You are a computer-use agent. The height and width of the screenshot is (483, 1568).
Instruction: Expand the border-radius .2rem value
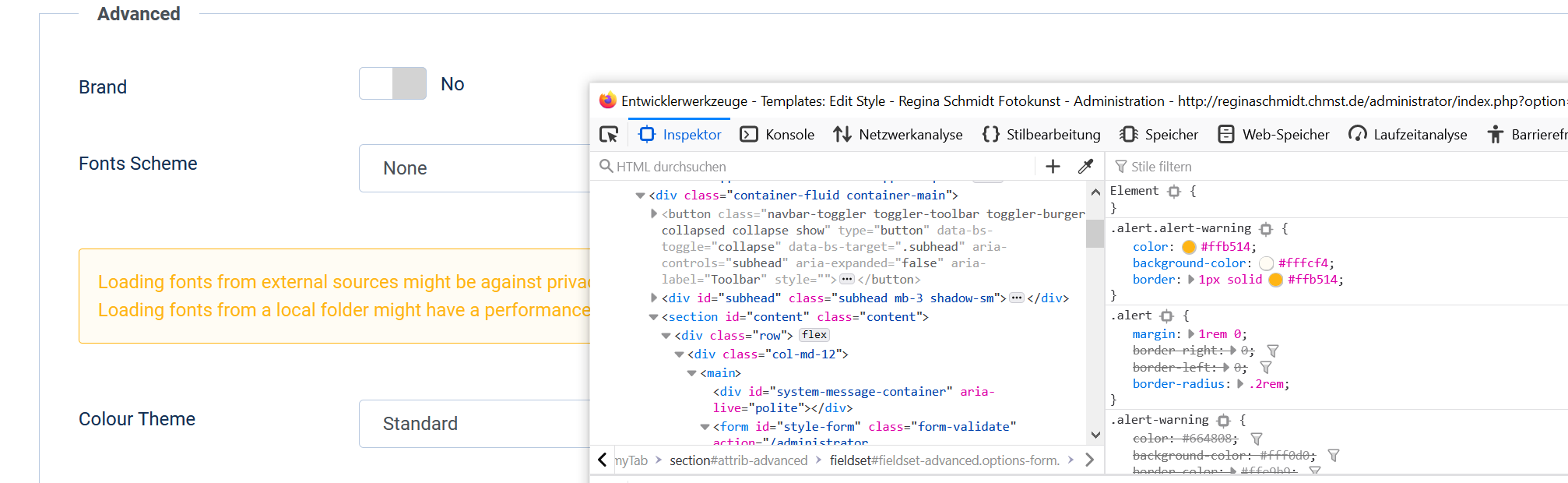pyautogui.click(x=1240, y=384)
